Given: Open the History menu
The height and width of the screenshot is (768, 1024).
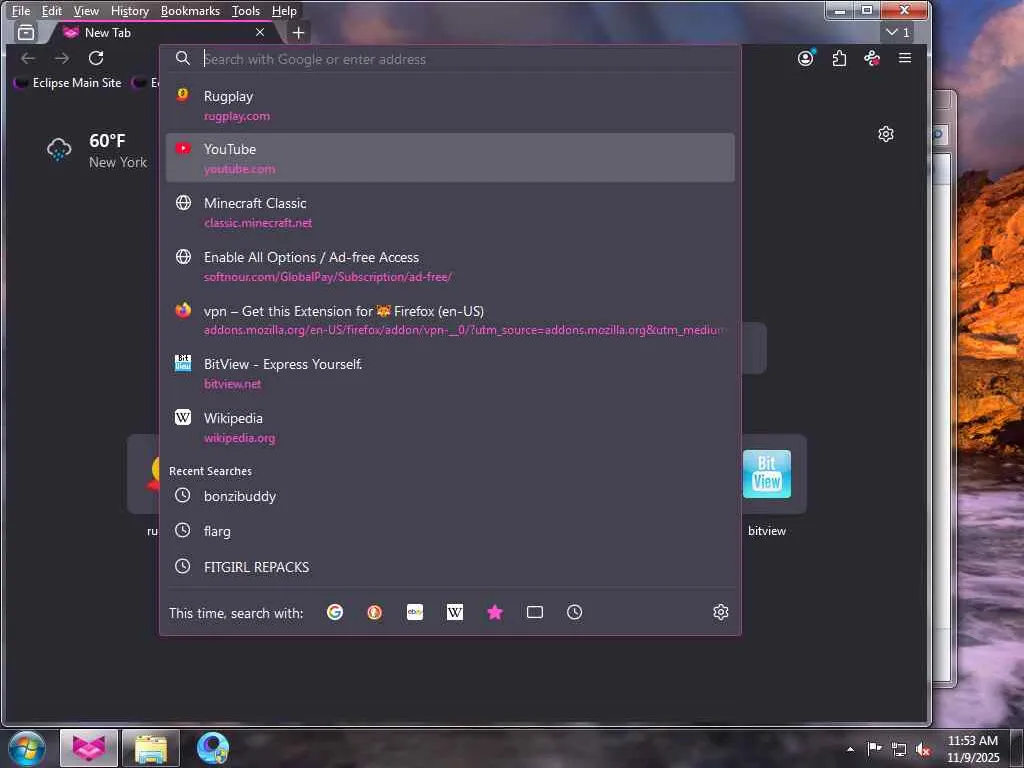Looking at the screenshot, I should pyautogui.click(x=130, y=10).
